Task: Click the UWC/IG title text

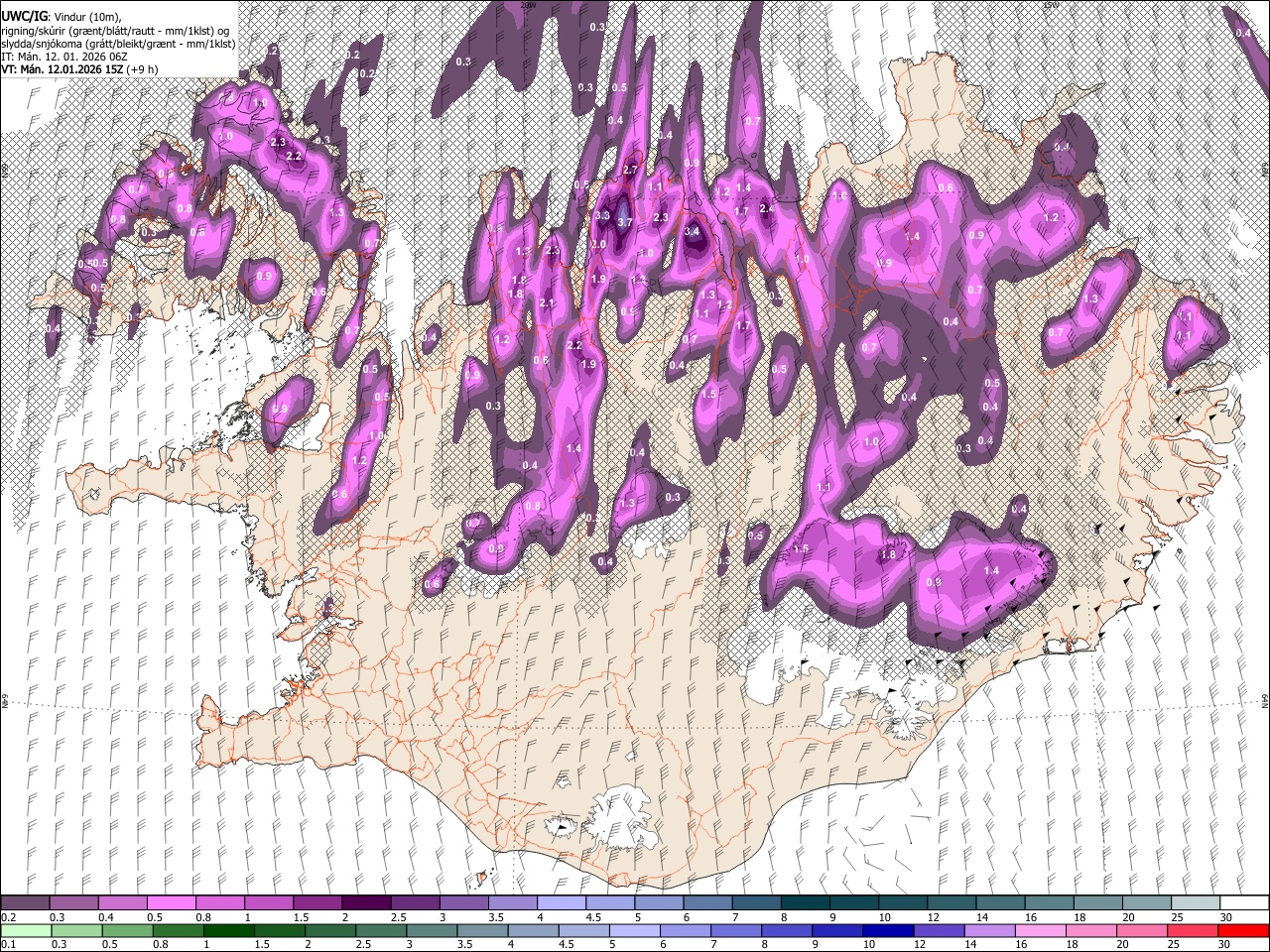Action: [24, 17]
